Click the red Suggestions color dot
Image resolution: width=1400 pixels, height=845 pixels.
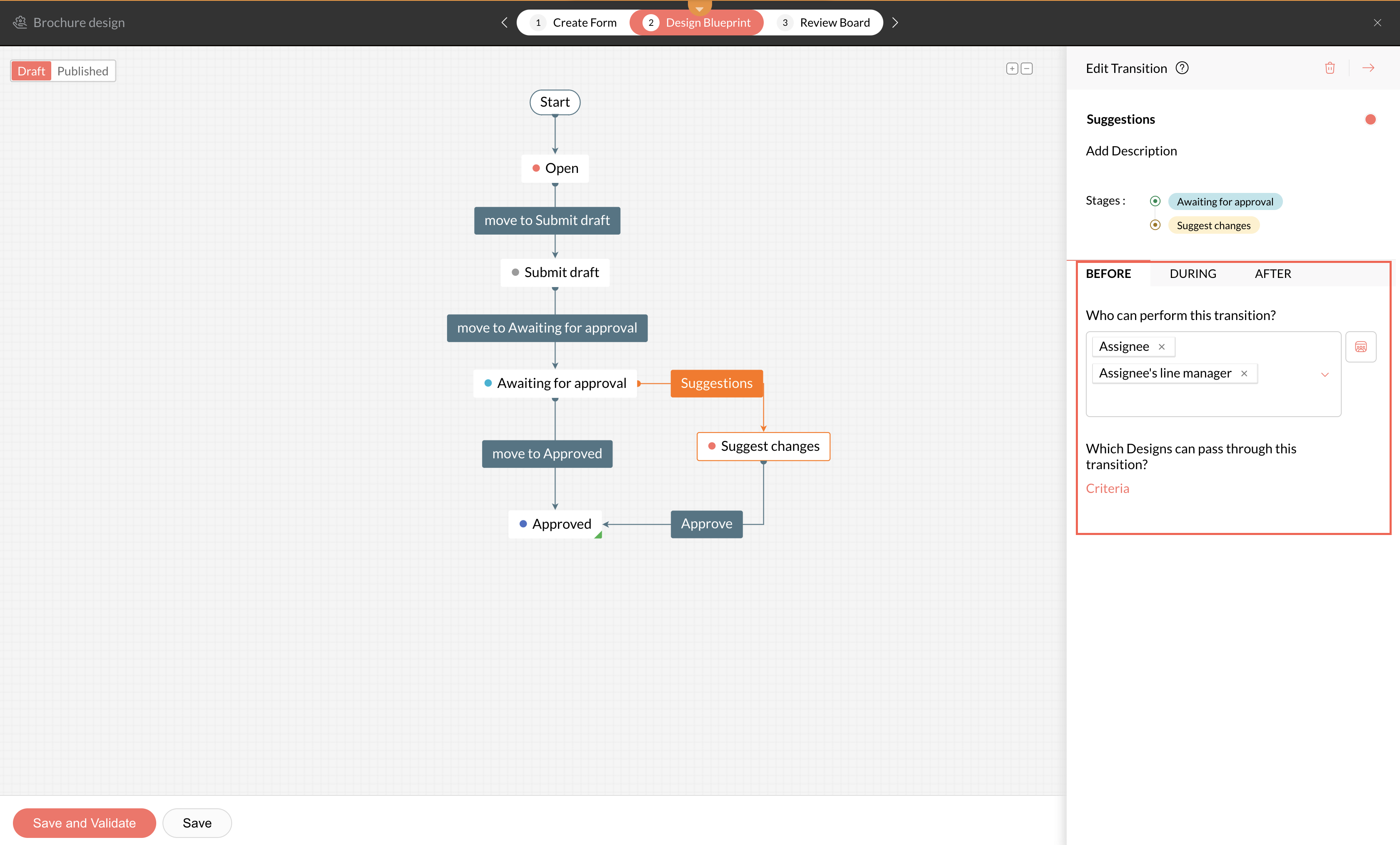(x=1370, y=119)
